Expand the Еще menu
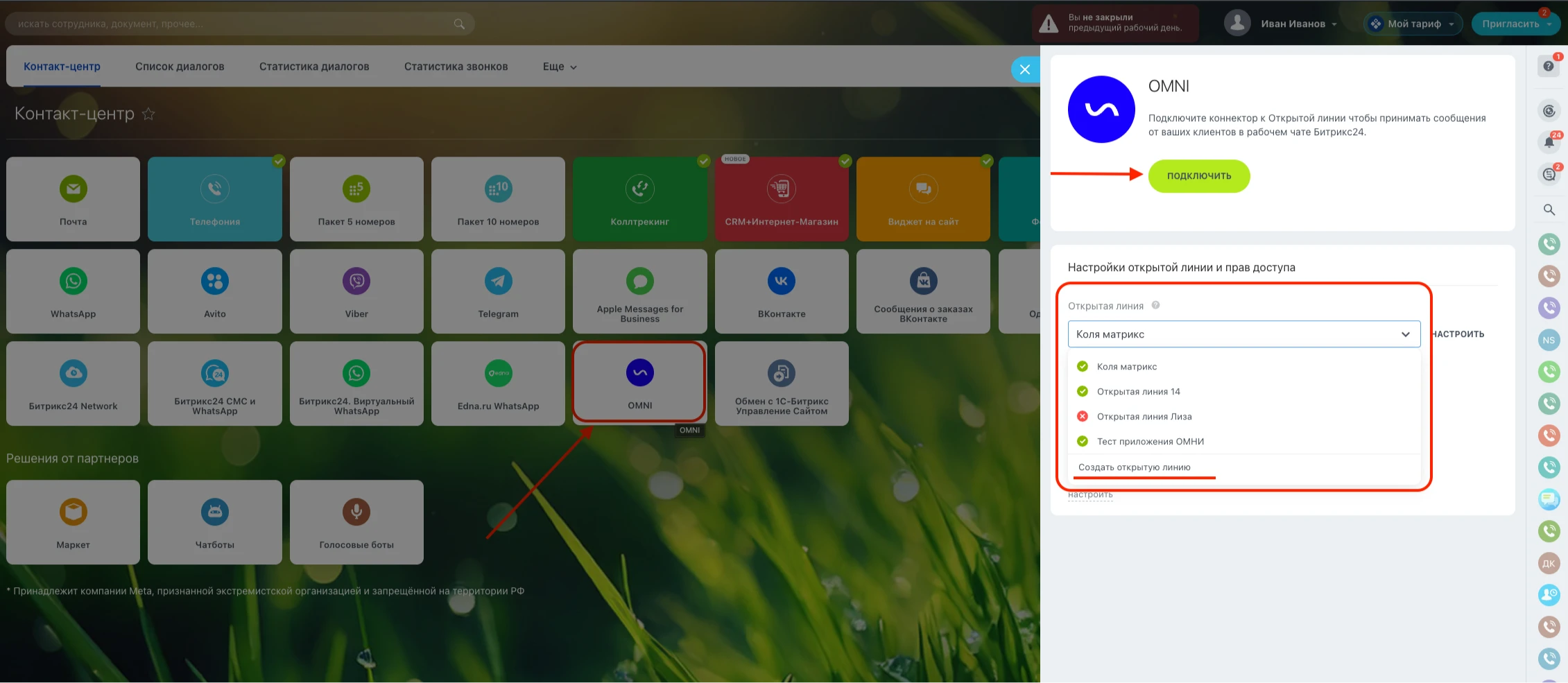 560,67
